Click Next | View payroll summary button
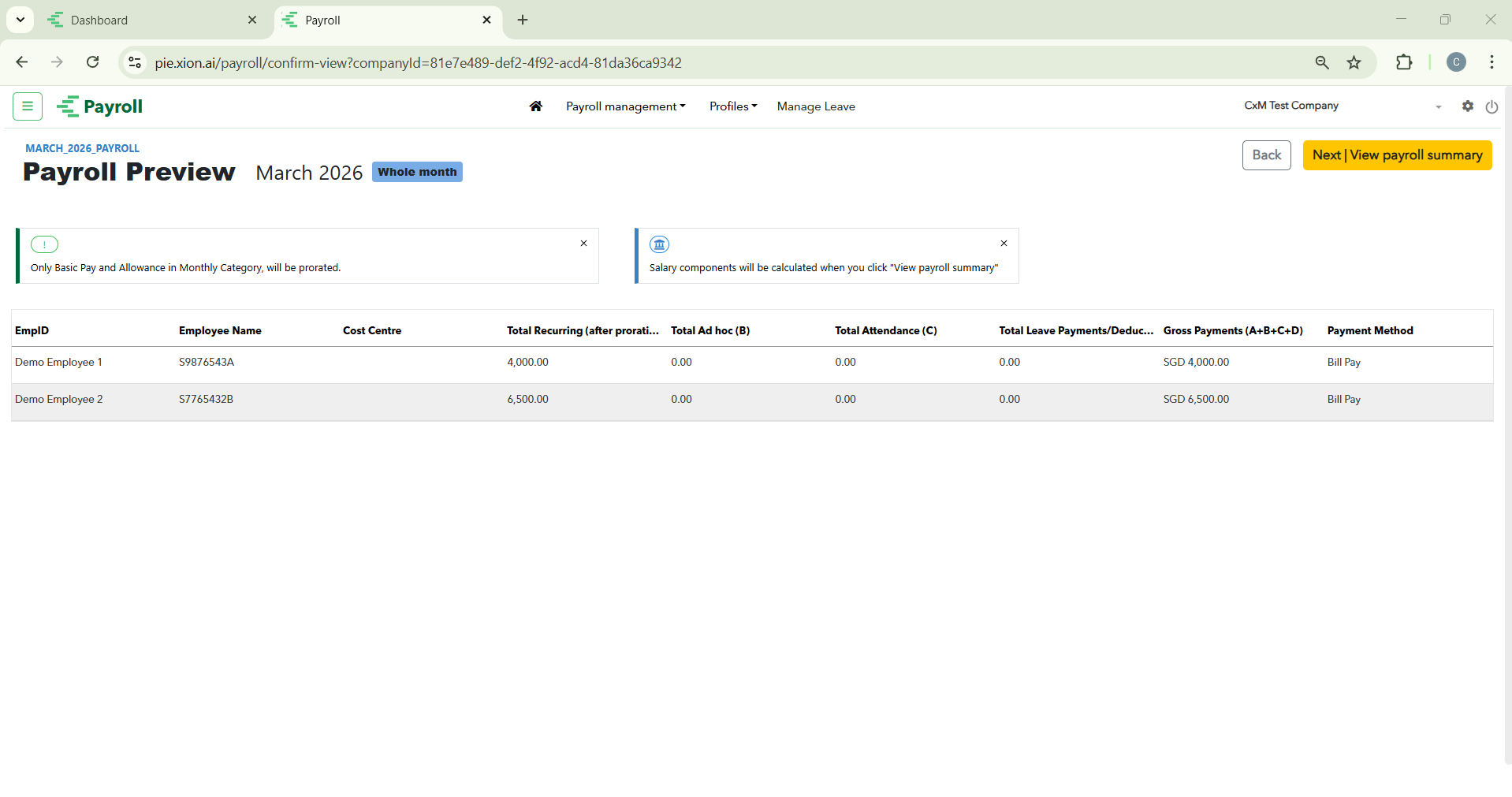1512x797 pixels. 1397,155
